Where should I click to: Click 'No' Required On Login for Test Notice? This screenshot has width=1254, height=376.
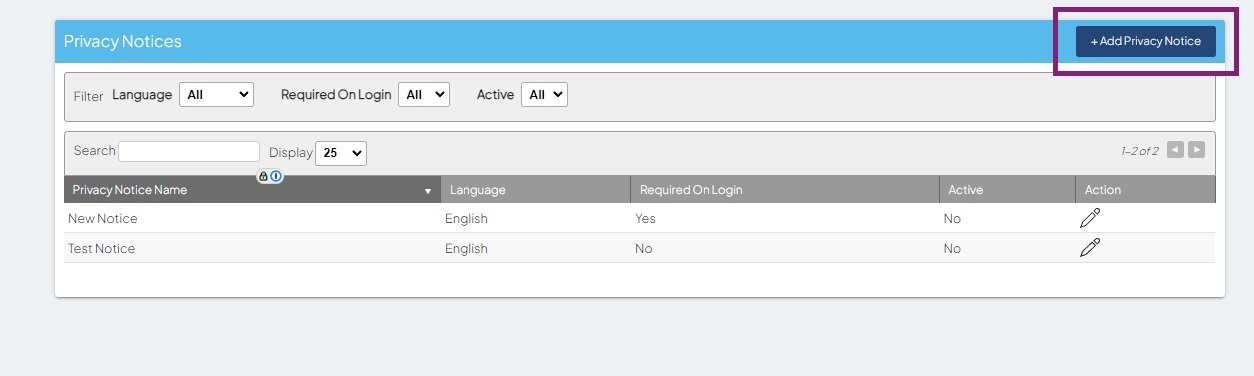point(643,248)
